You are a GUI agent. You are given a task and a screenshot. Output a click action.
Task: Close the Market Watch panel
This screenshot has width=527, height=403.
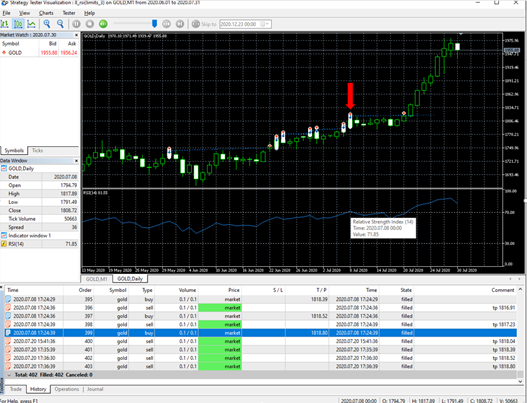pyautogui.click(x=76, y=35)
